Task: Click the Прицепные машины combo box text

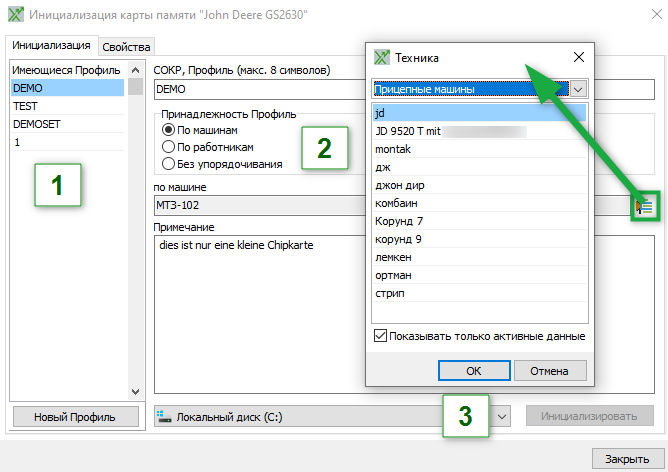Action: click(424, 89)
